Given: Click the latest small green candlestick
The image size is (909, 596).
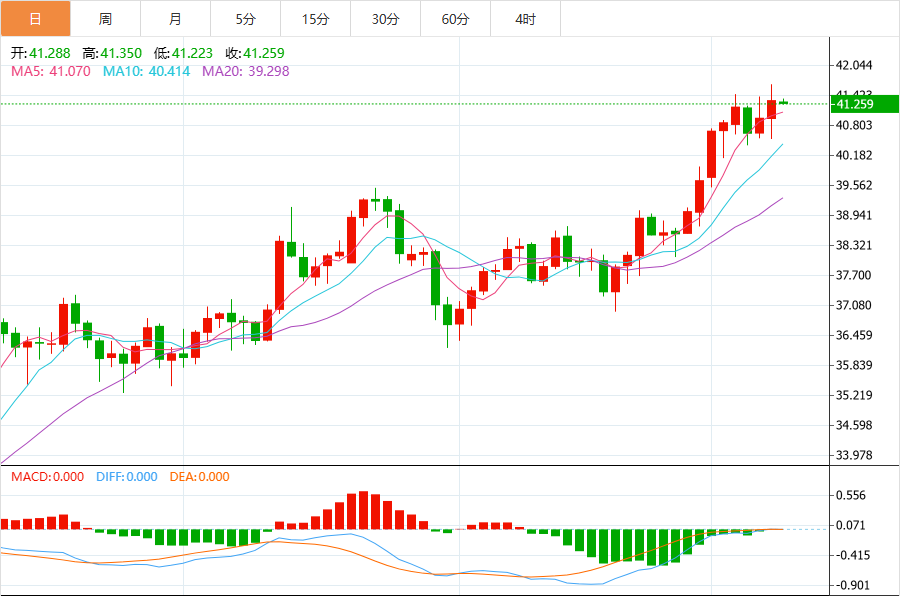Looking at the screenshot, I should 784,103.
